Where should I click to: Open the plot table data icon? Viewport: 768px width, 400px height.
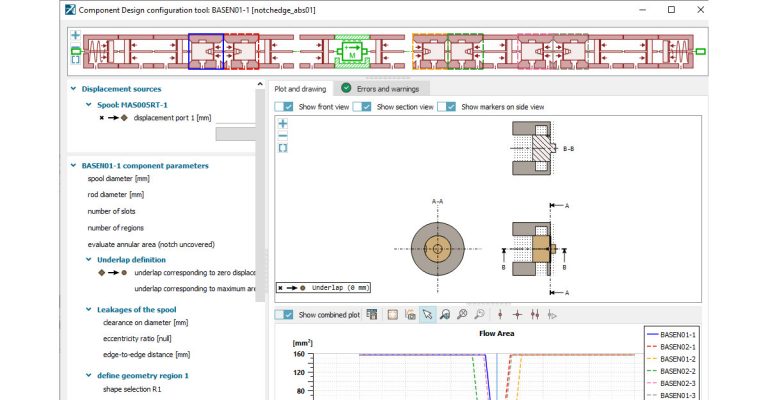[372, 314]
